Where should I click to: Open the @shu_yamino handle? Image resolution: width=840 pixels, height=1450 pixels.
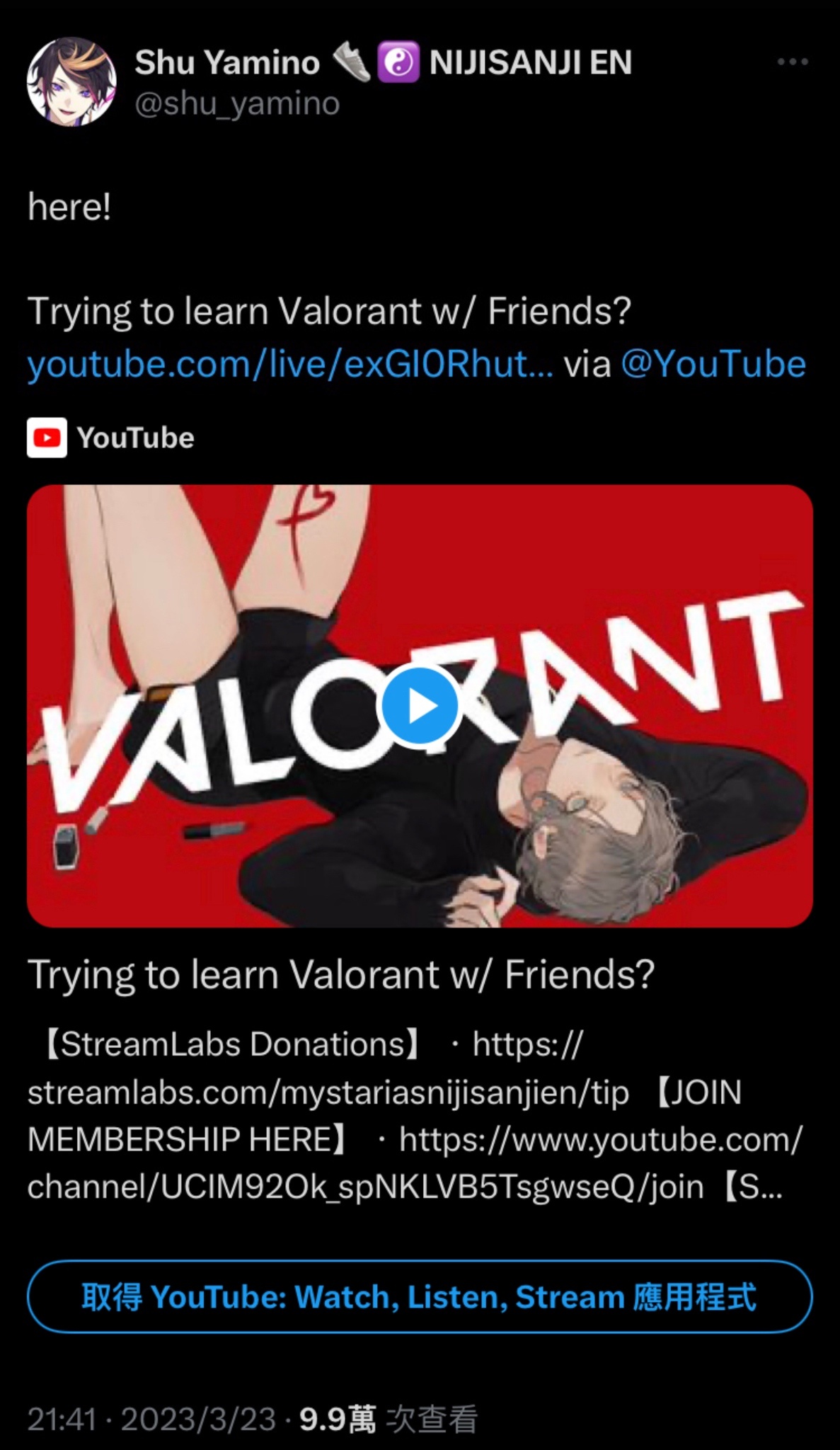[237, 104]
